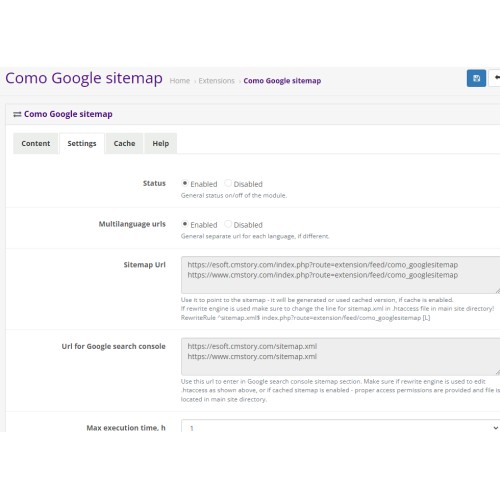Click inside the Sitemap Url text area

tap(340, 275)
